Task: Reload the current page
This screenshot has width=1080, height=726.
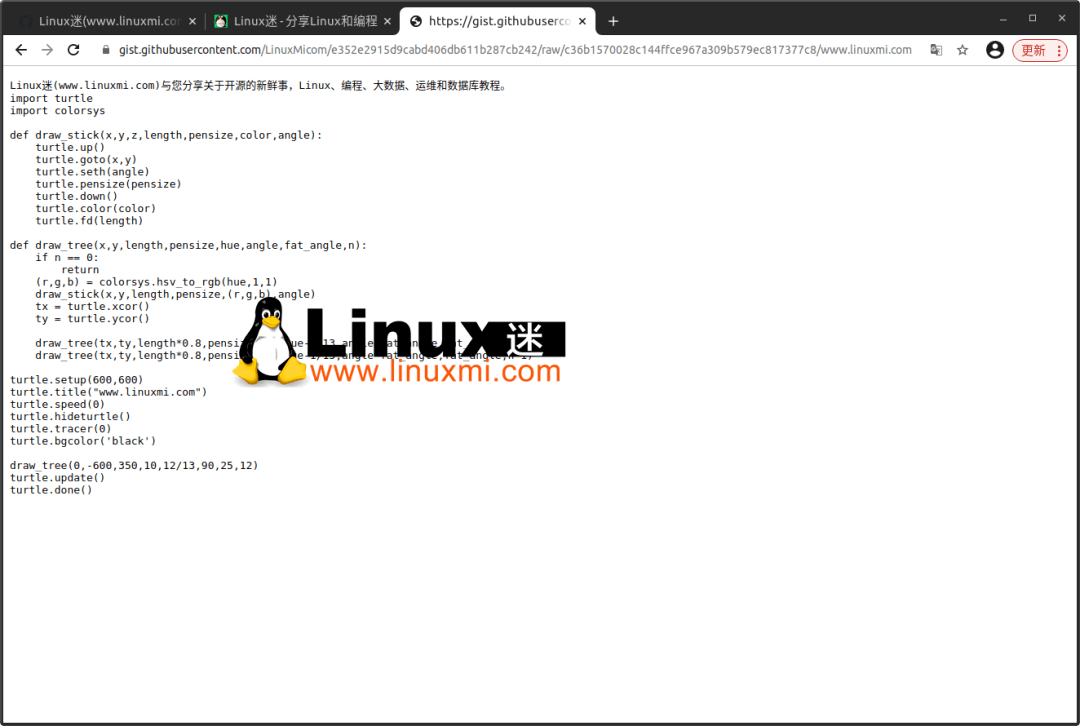Action: pos(73,49)
